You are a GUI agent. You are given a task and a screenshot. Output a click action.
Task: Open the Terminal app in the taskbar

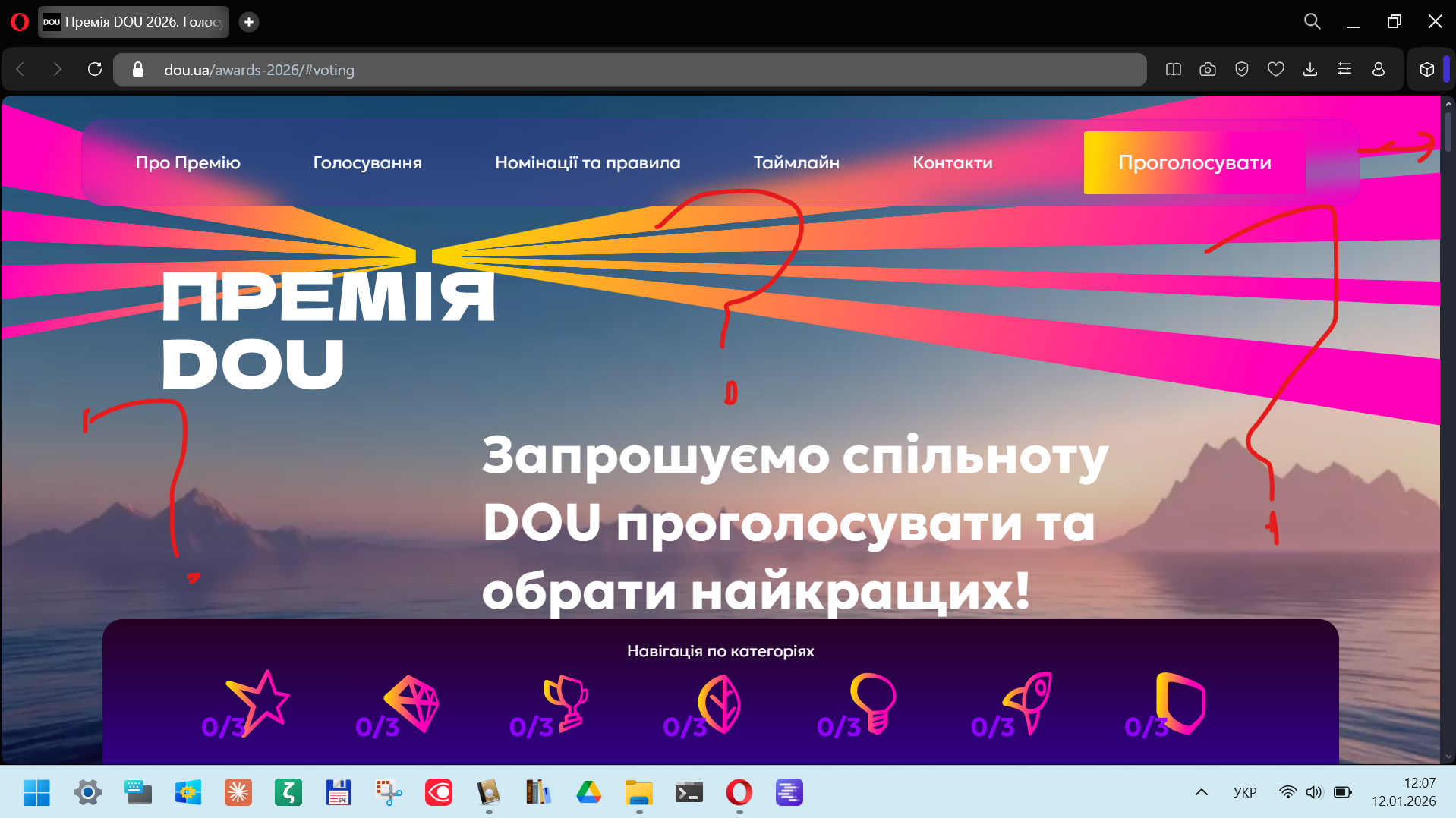coord(689,792)
